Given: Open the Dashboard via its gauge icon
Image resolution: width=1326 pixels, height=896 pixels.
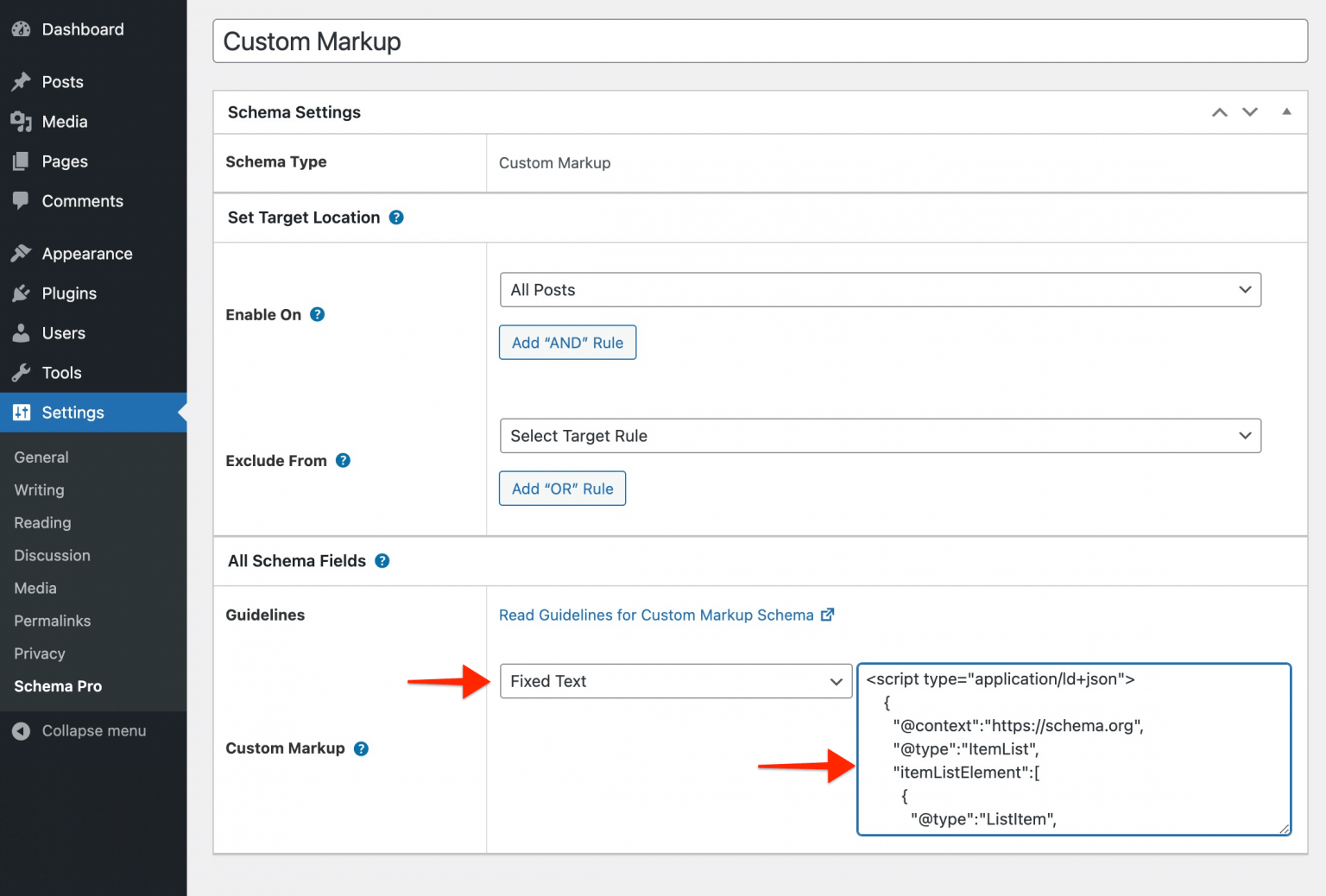Looking at the screenshot, I should pos(22,28).
